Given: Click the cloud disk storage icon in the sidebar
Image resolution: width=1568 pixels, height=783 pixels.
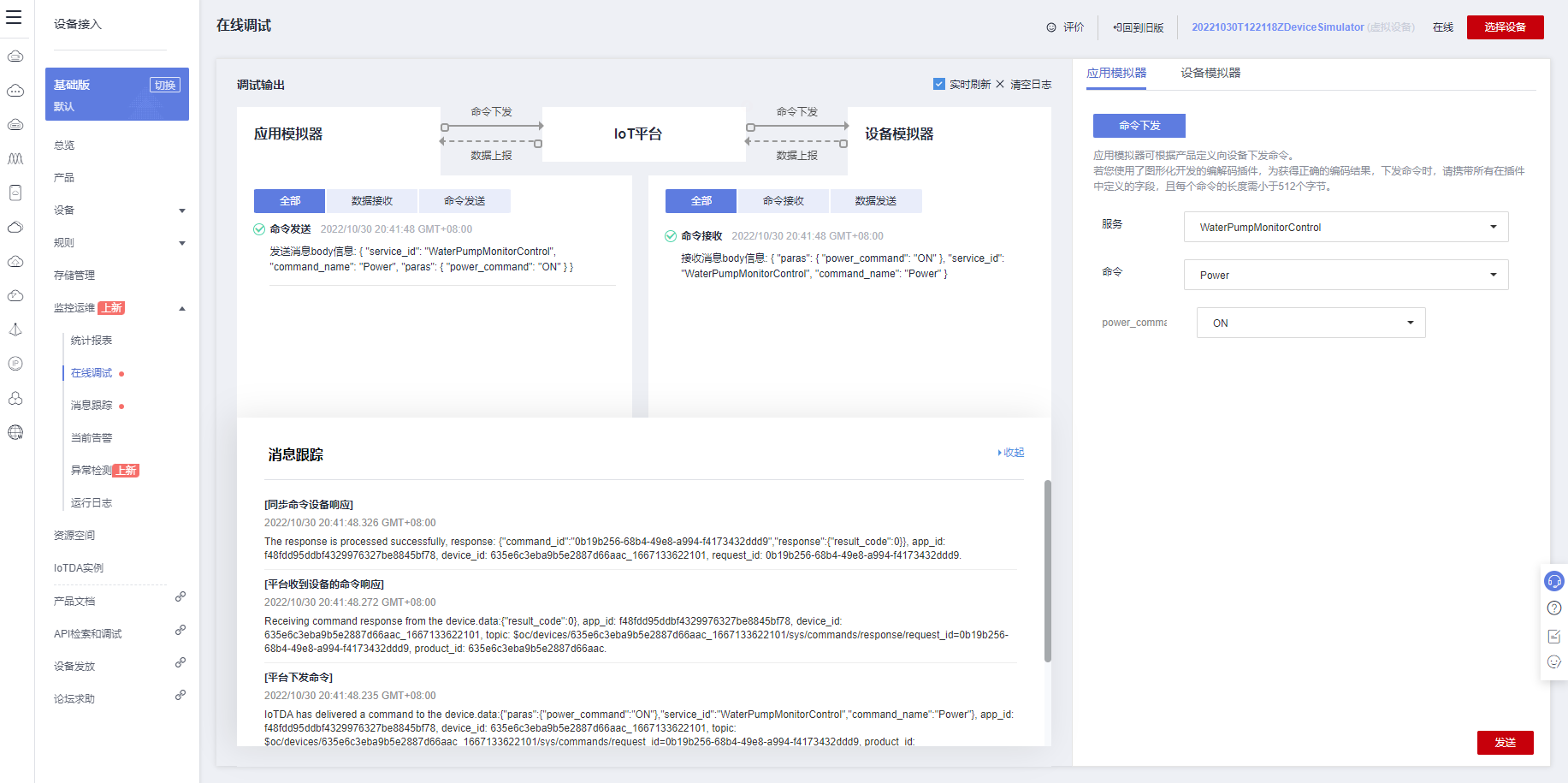Looking at the screenshot, I should pos(15,125).
